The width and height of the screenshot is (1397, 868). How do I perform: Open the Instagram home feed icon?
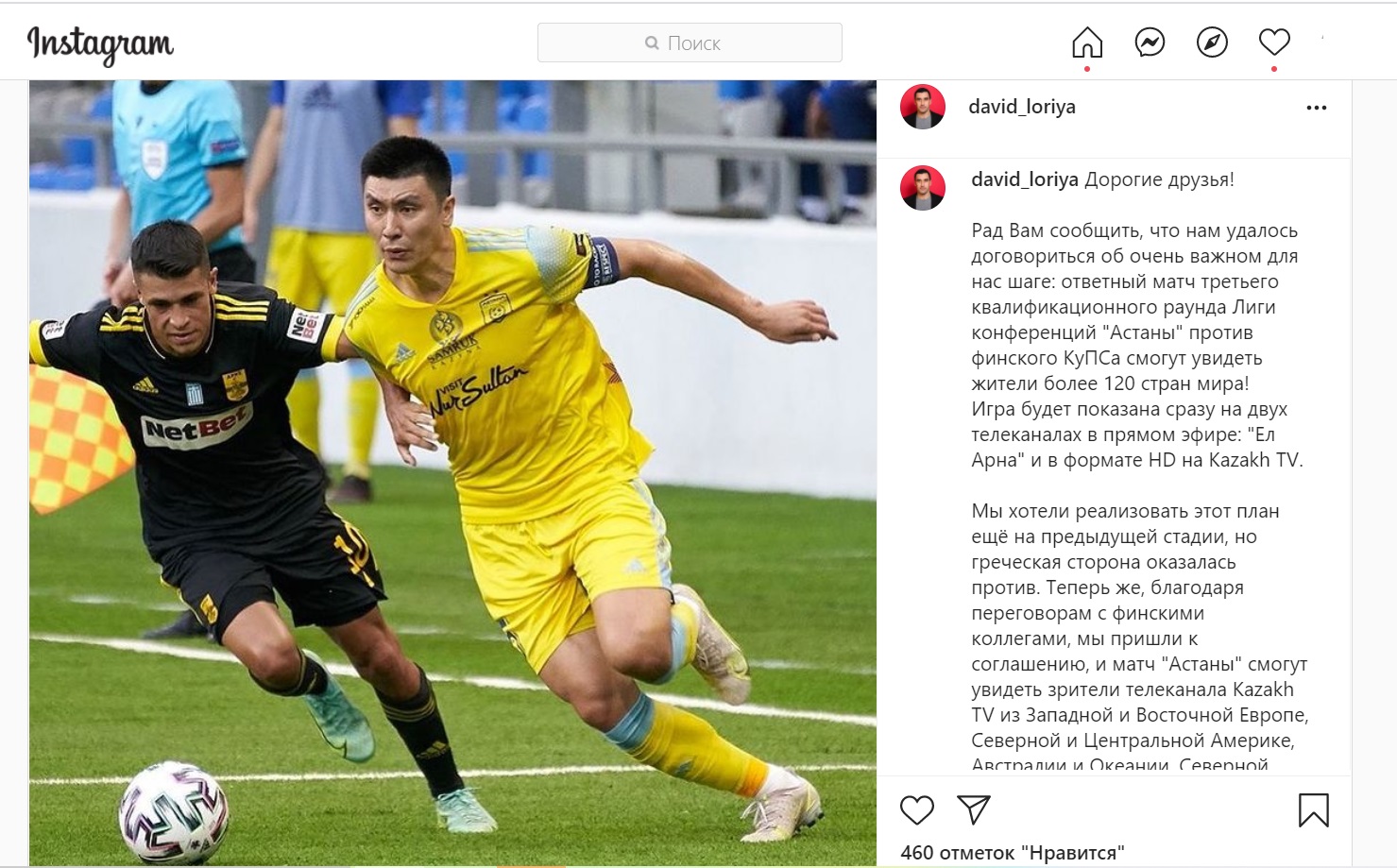[x=1087, y=43]
